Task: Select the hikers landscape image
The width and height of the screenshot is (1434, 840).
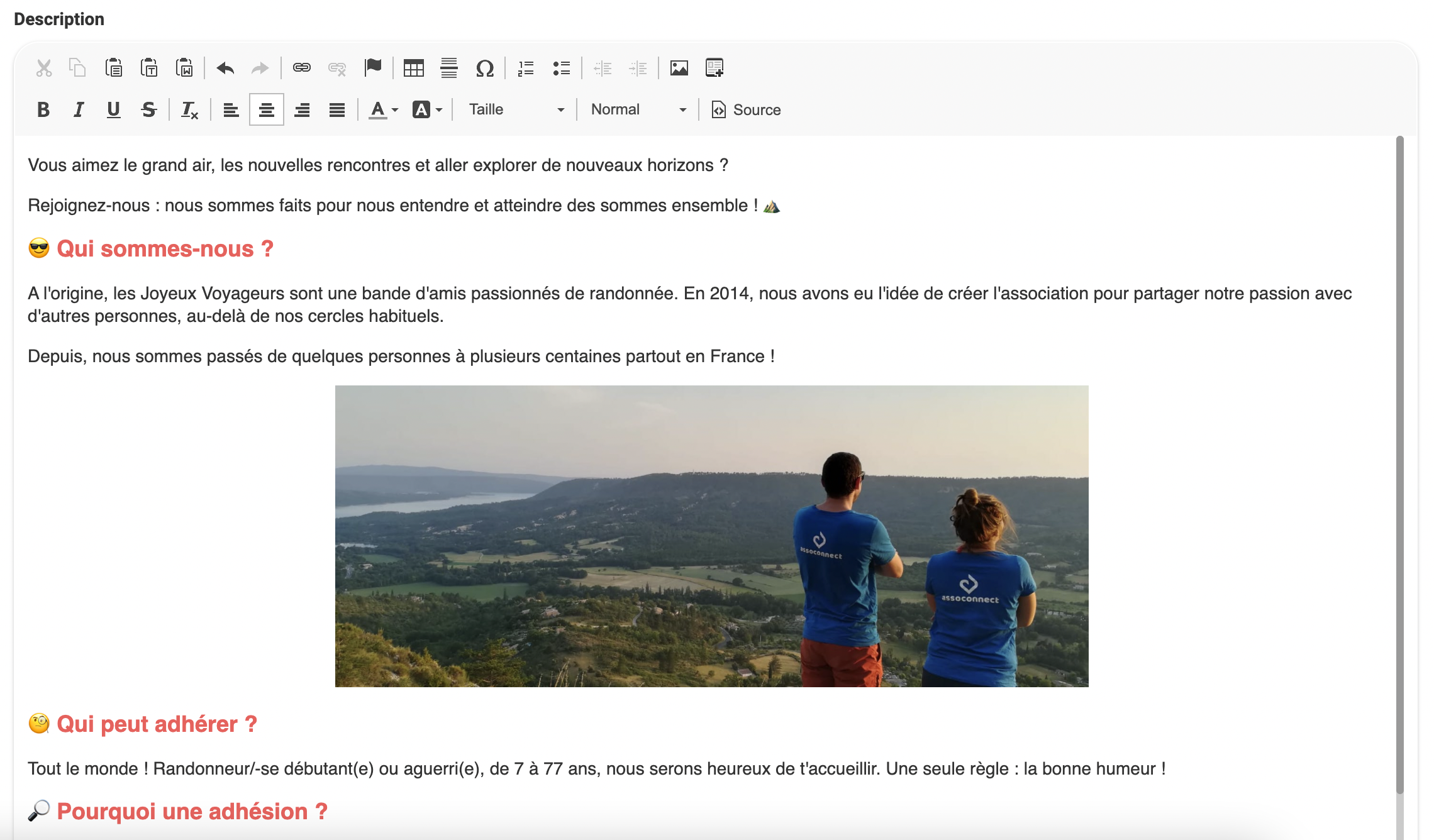Action: click(x=711, y=536)
